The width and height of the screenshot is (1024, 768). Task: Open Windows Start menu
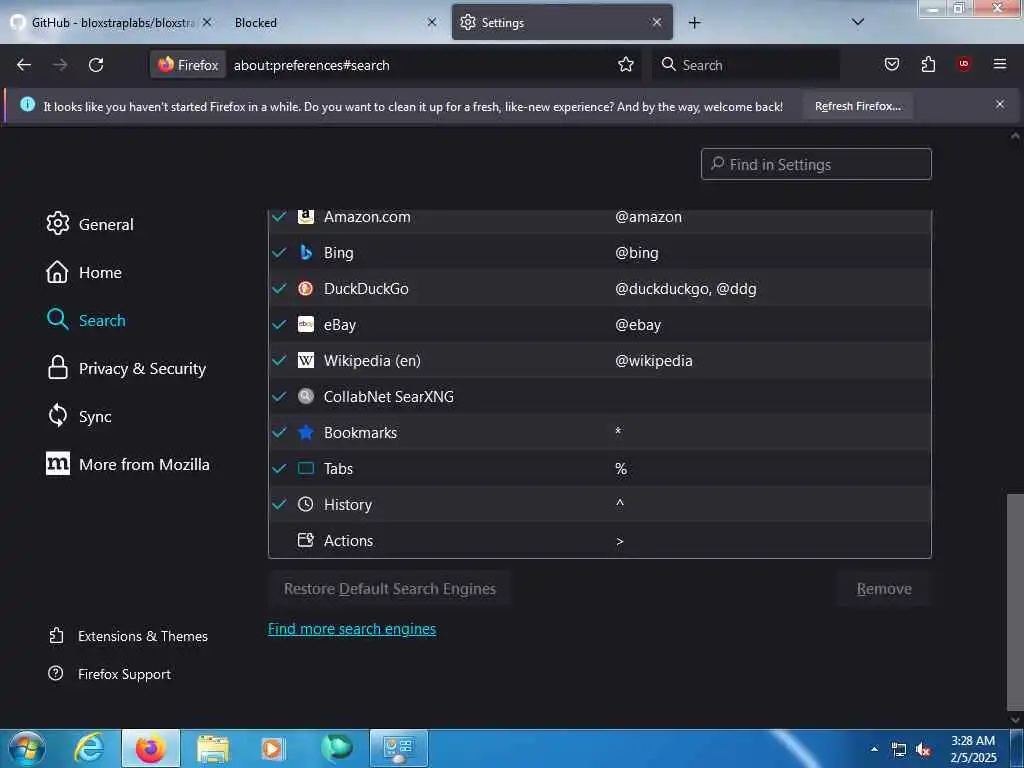point(26,748)
